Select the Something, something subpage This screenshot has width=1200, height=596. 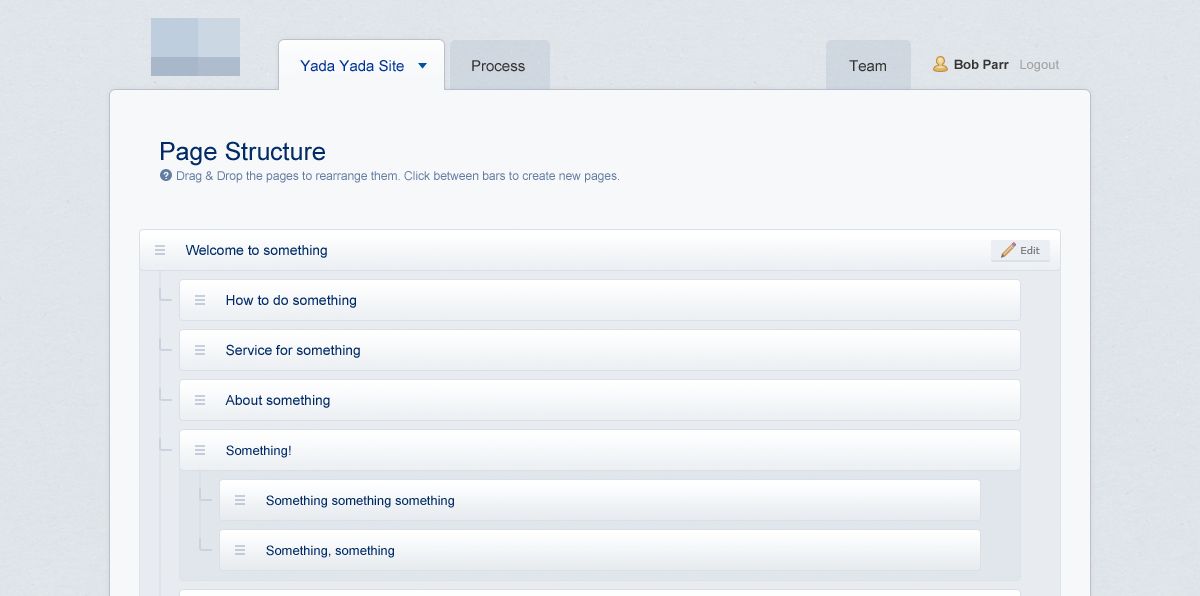point(600,550)
